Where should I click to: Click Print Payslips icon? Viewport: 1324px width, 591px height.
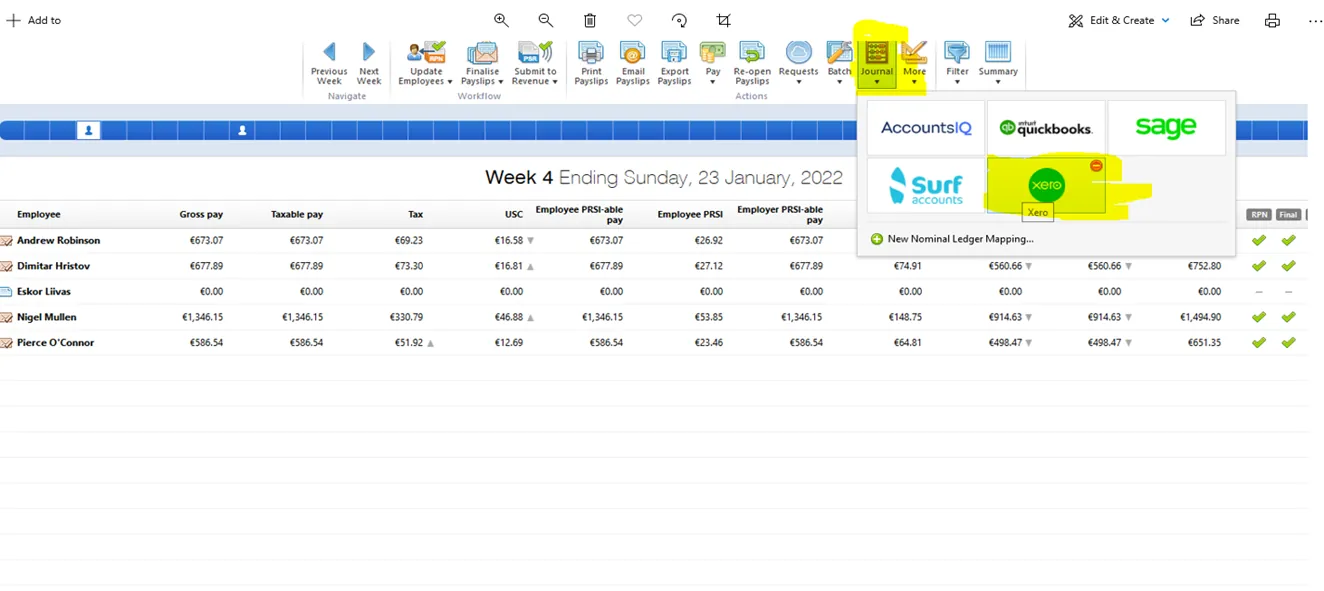(x=591, y=63)
